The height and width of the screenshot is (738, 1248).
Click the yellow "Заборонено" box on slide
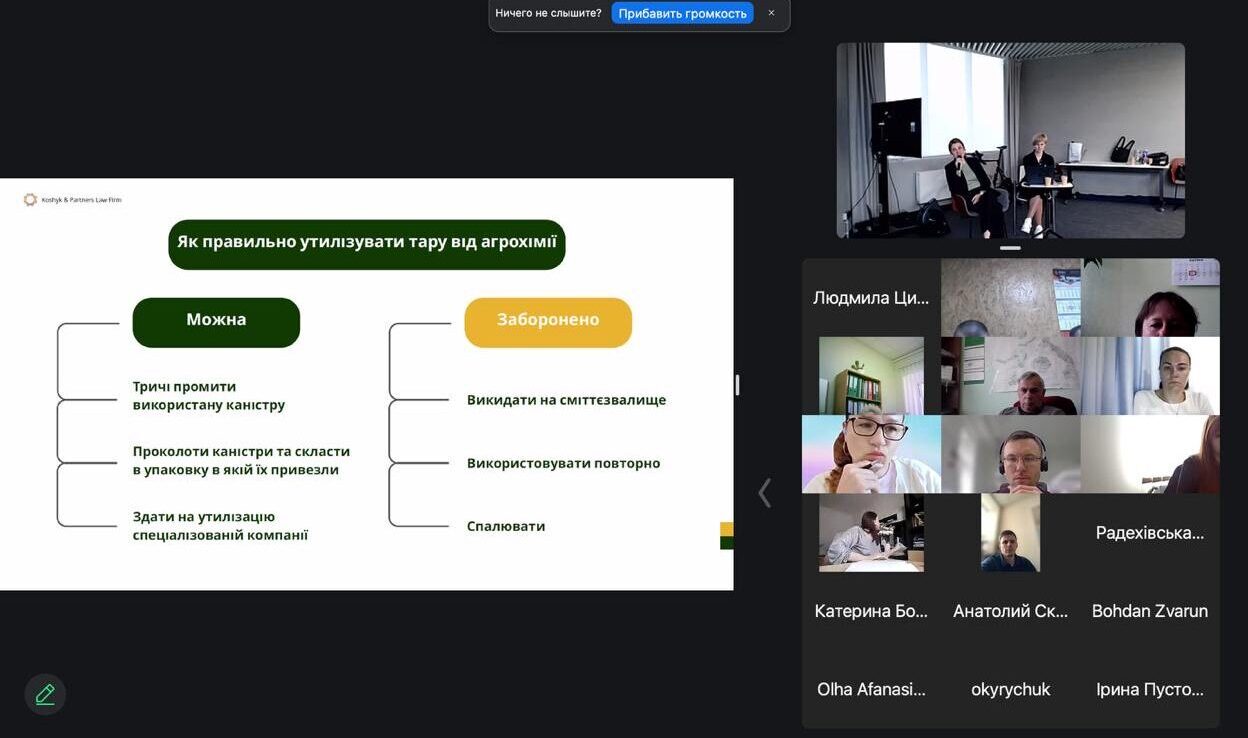point(548,321)
